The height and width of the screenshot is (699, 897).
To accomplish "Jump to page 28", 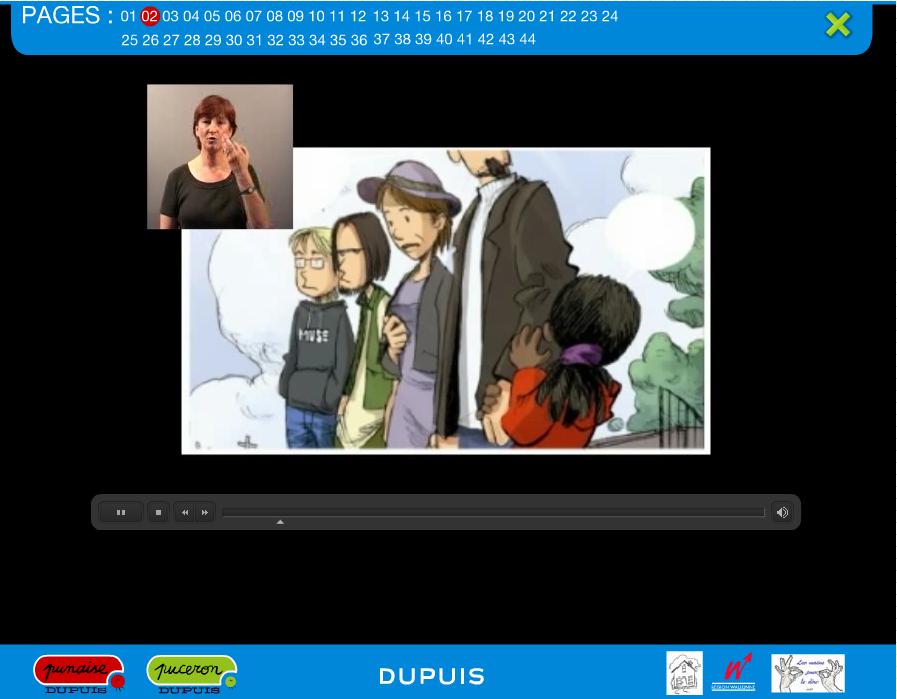I will click(192, 40).
